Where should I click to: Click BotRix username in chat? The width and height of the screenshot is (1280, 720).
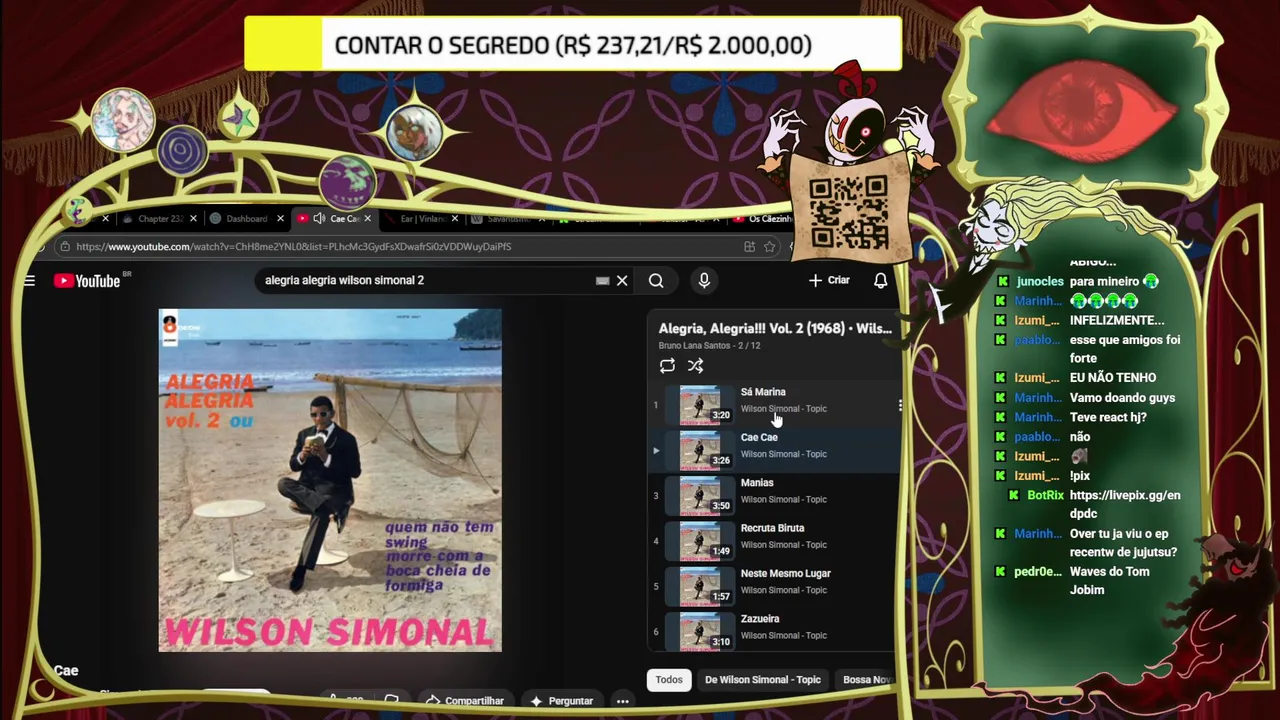[x=1046, y=496]
